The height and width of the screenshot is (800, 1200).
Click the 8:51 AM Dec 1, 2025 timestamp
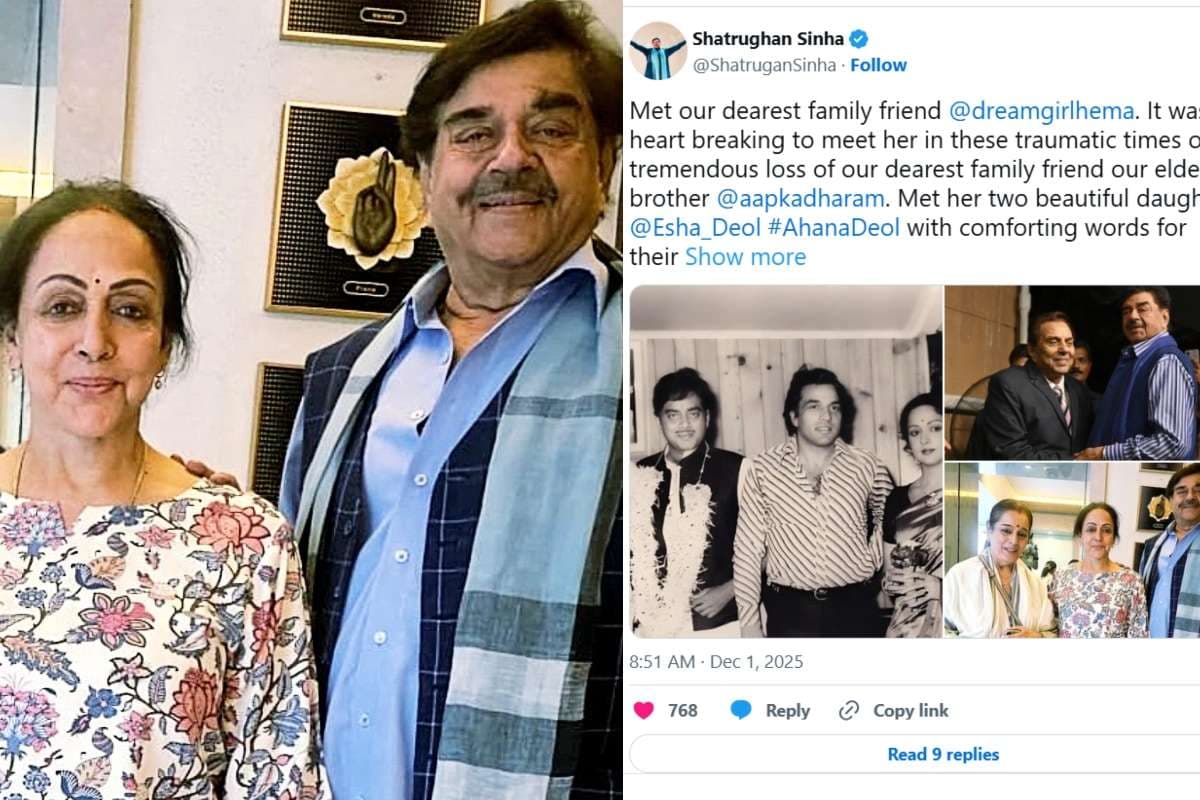pos(716,662)
